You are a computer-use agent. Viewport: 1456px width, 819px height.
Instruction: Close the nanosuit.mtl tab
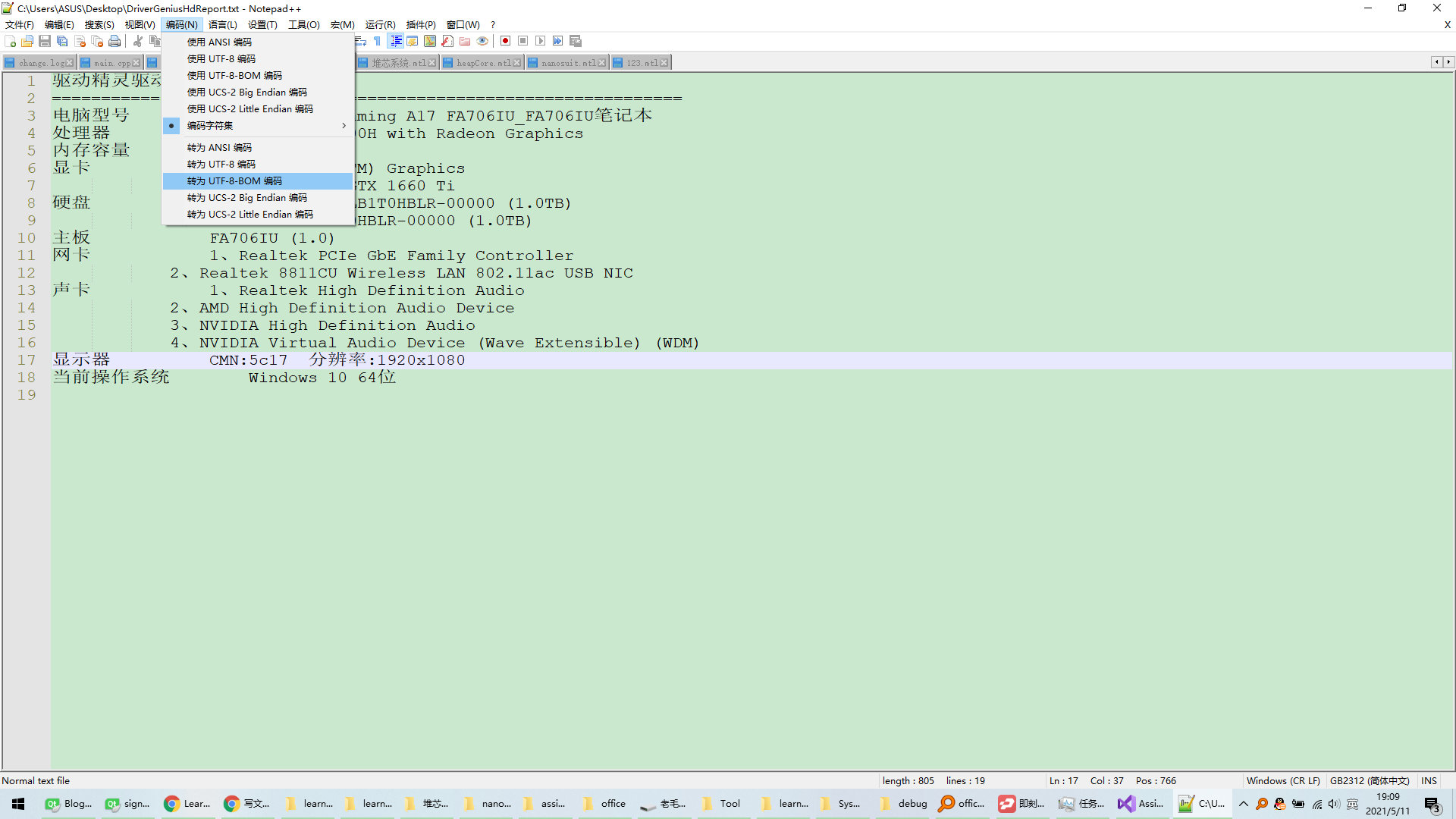pos(602,63)
